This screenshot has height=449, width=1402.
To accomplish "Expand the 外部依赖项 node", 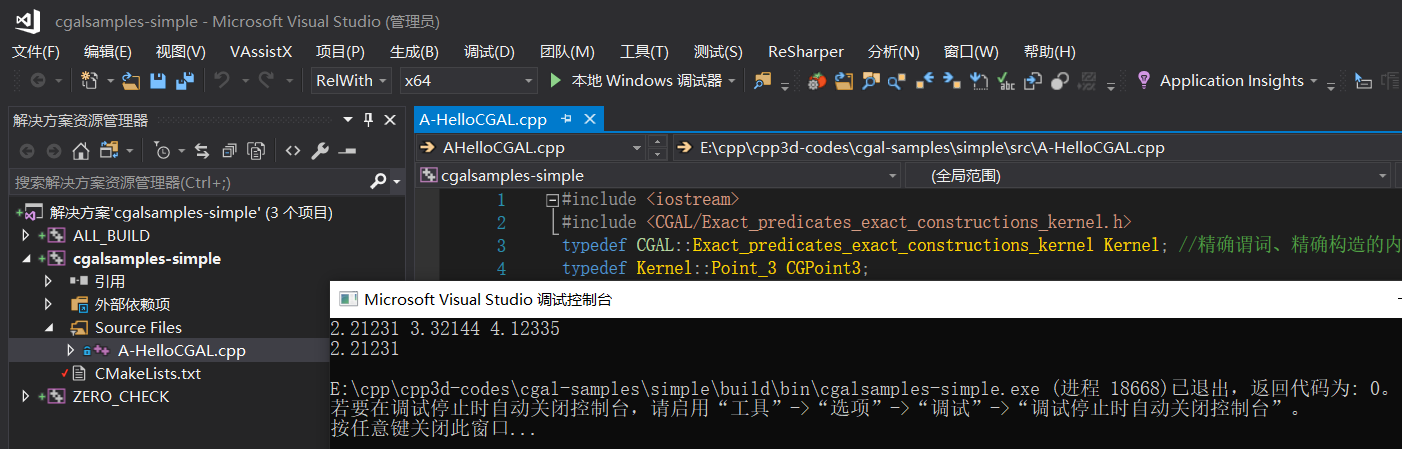I will (48, 305).
